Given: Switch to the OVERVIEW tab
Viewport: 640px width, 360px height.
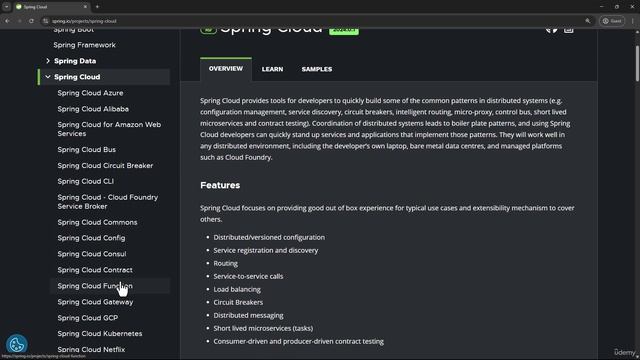Looking at the screenshot, I should click(x=226, y=69).
